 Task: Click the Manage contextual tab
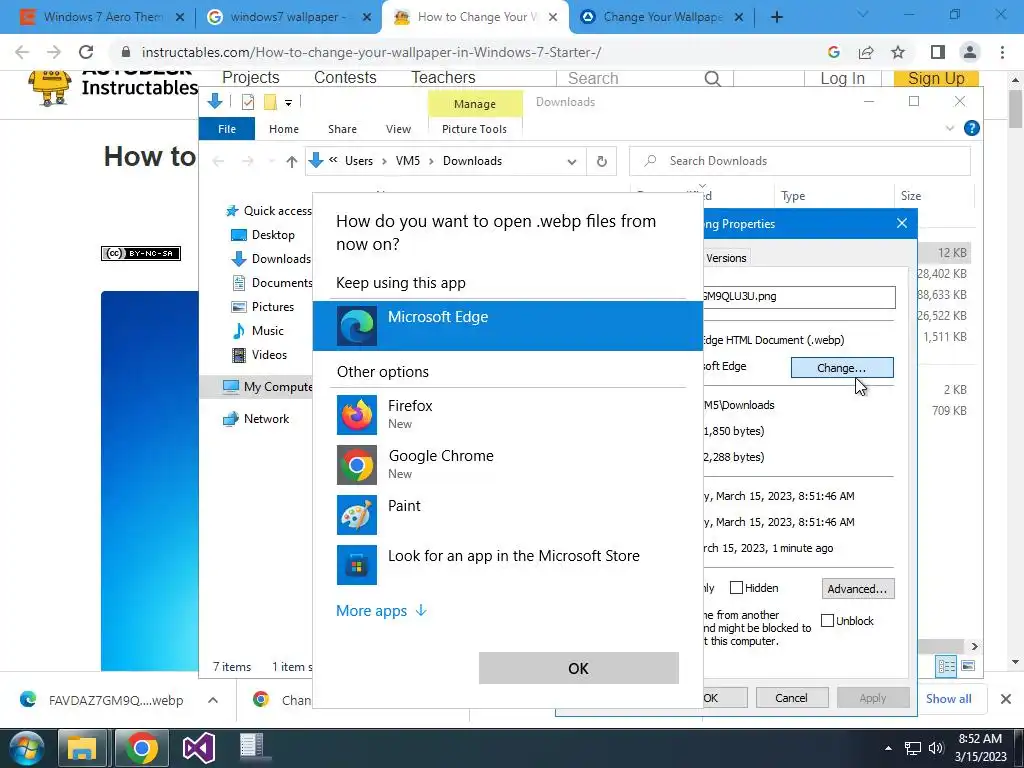(x=475, y=104)
